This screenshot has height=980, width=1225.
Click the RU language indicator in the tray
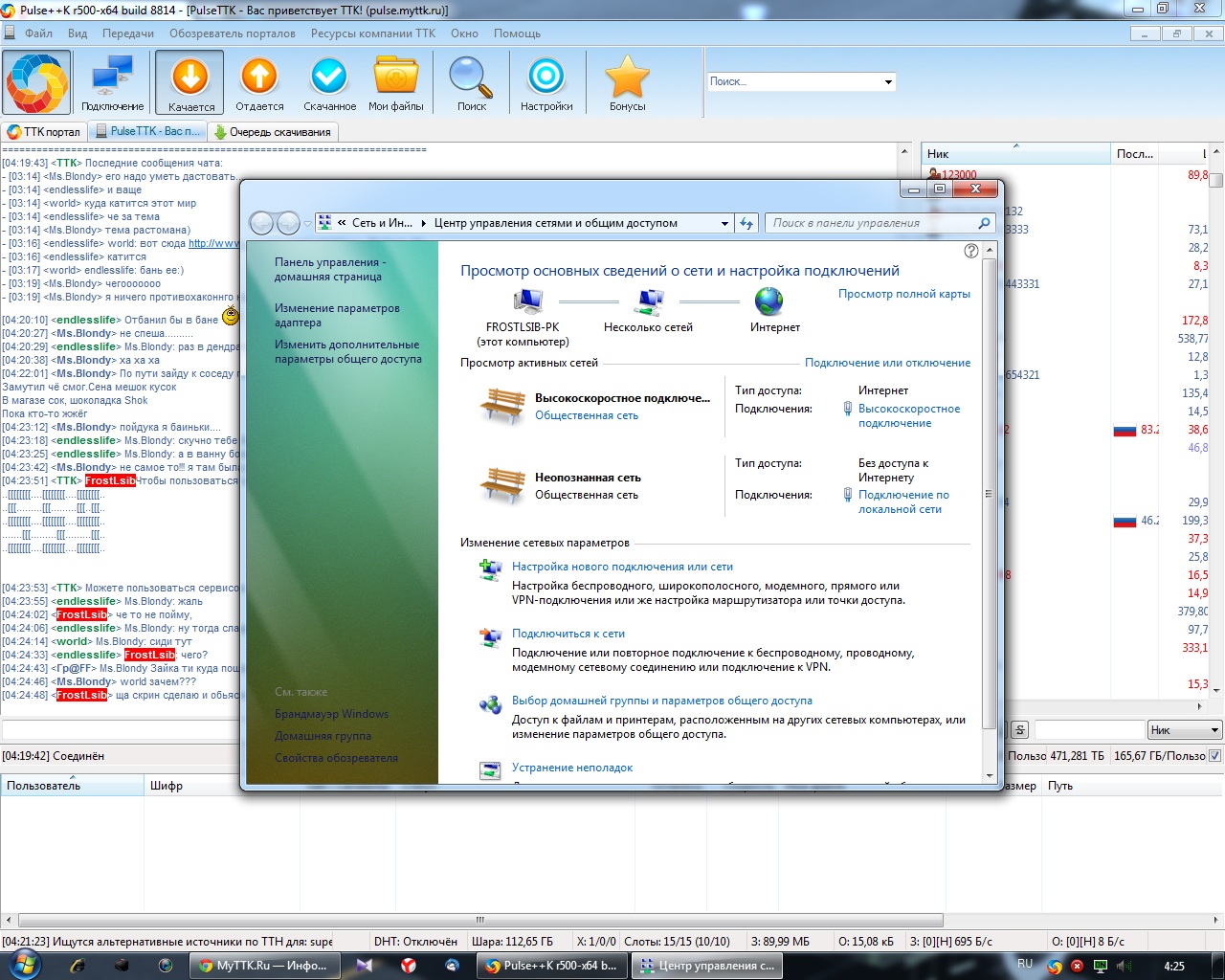point(1025,965)
